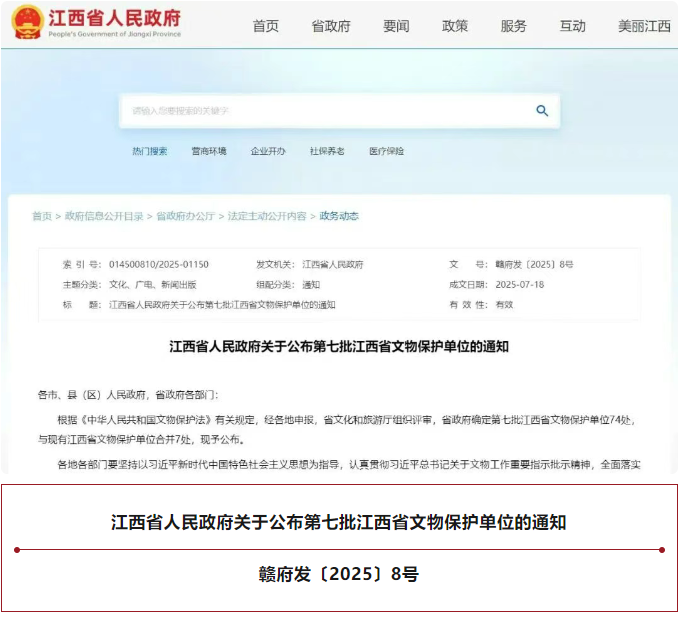Navigate to 省政府办公厅 breadcrumb link
The width and height of the screenshot is (685, 617).
[186, 216]
